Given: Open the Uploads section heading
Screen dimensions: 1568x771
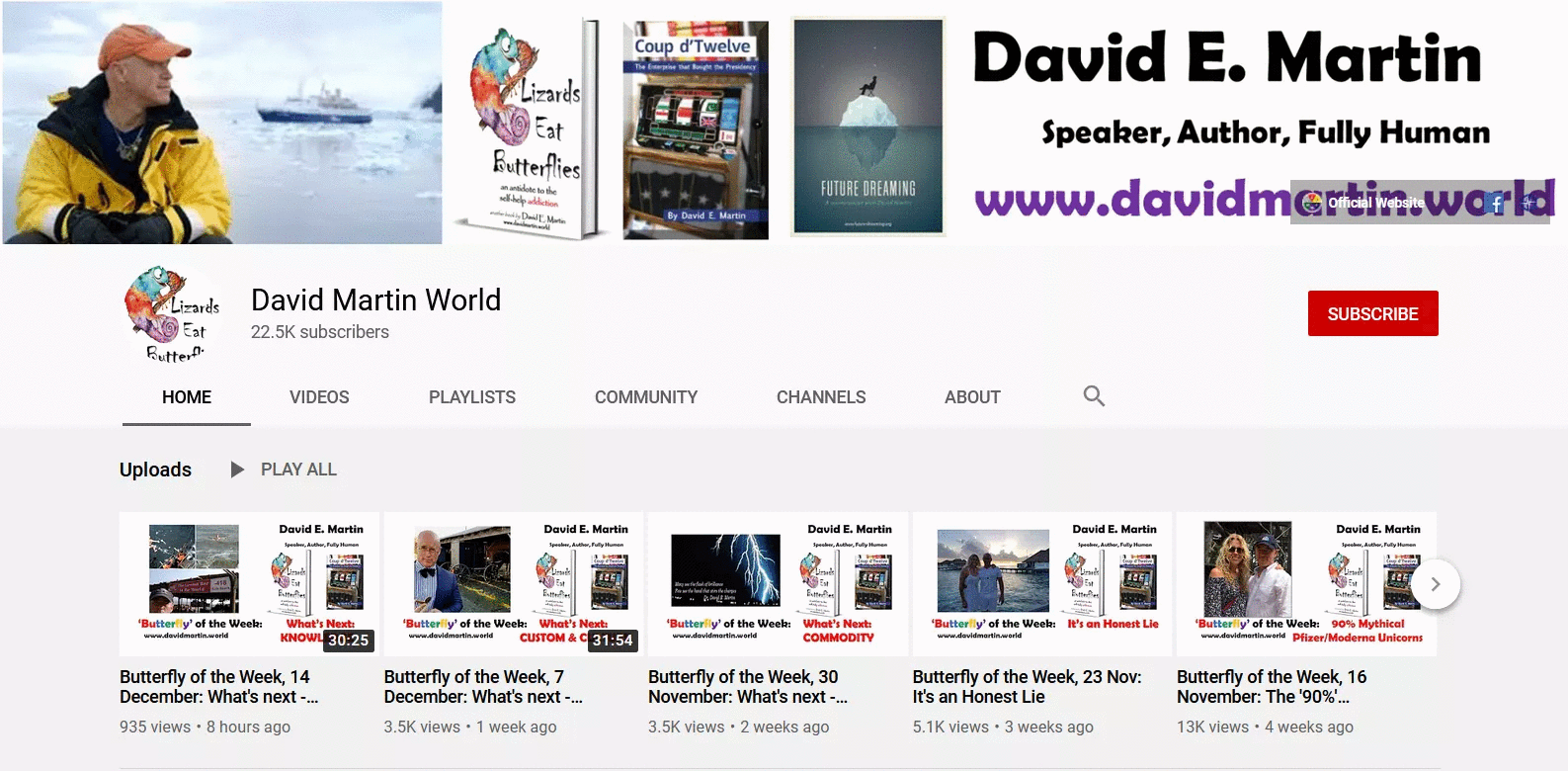Looking at the screenshot, I should pyautogui.click(x=155, y=470).
